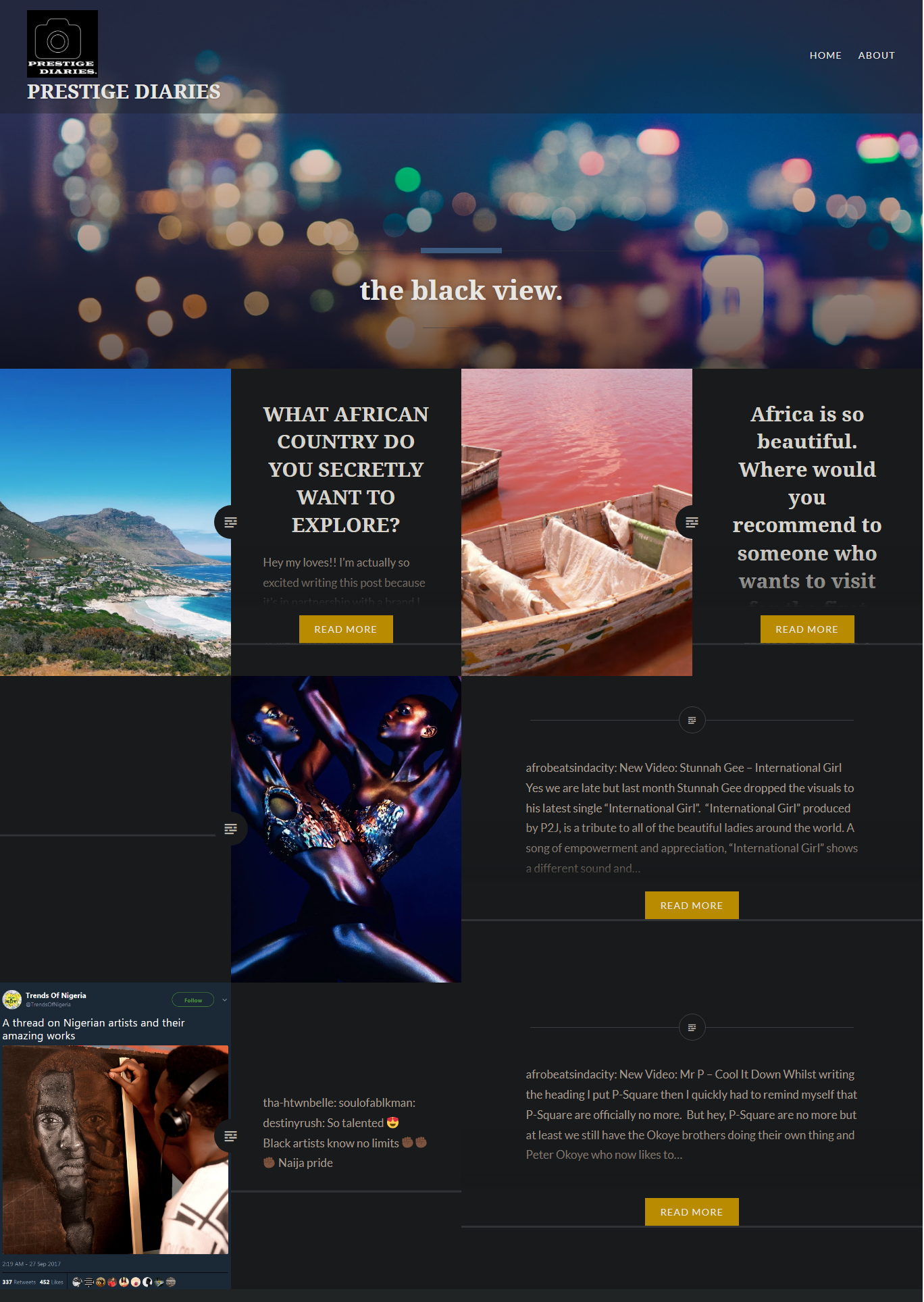The height and width of the screenshot is (1302, 924).
Task: Click post-format icon beside the pink lake photo
Action: (x=692, y=522)
